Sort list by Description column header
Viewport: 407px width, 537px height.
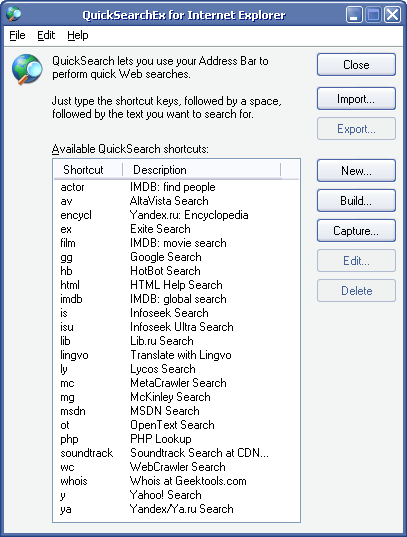(201, 170)
